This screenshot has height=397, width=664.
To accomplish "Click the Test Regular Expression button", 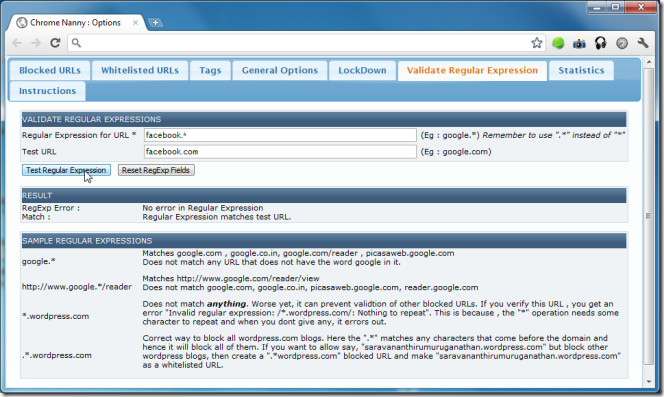I will click(66, 170).
